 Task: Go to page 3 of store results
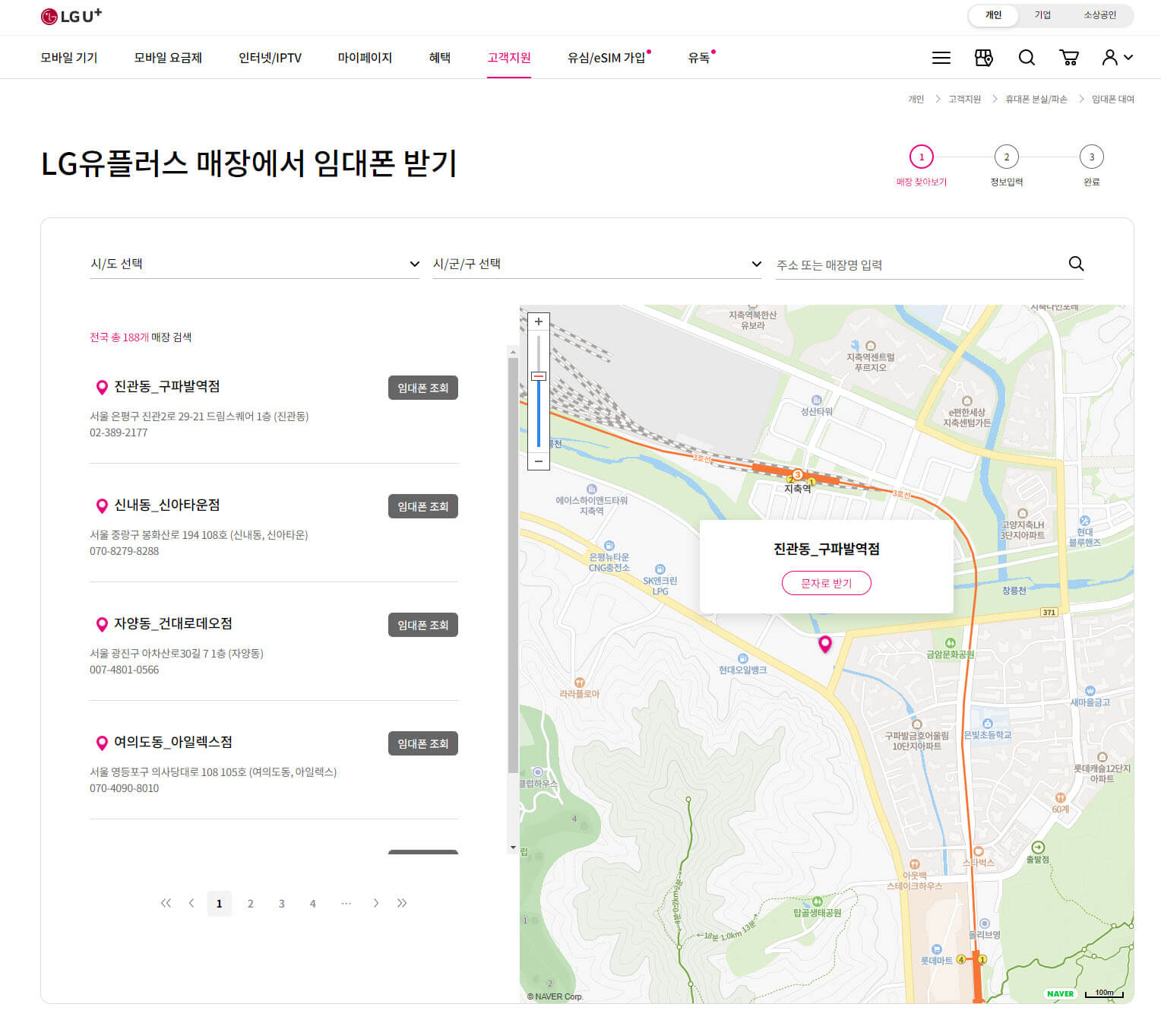[281, 904]
